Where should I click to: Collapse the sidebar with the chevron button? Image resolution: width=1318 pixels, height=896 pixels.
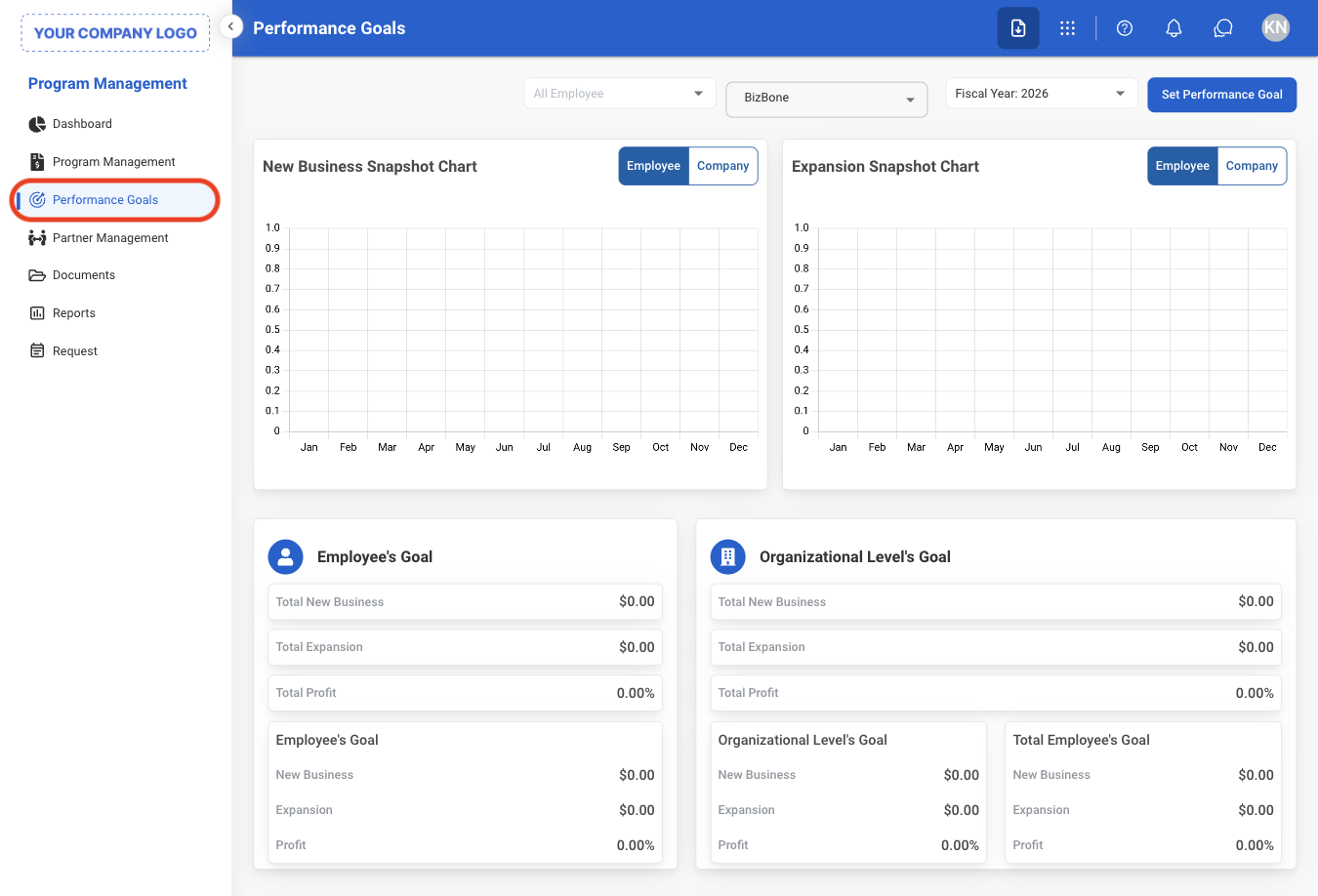(x=231, y=26)
